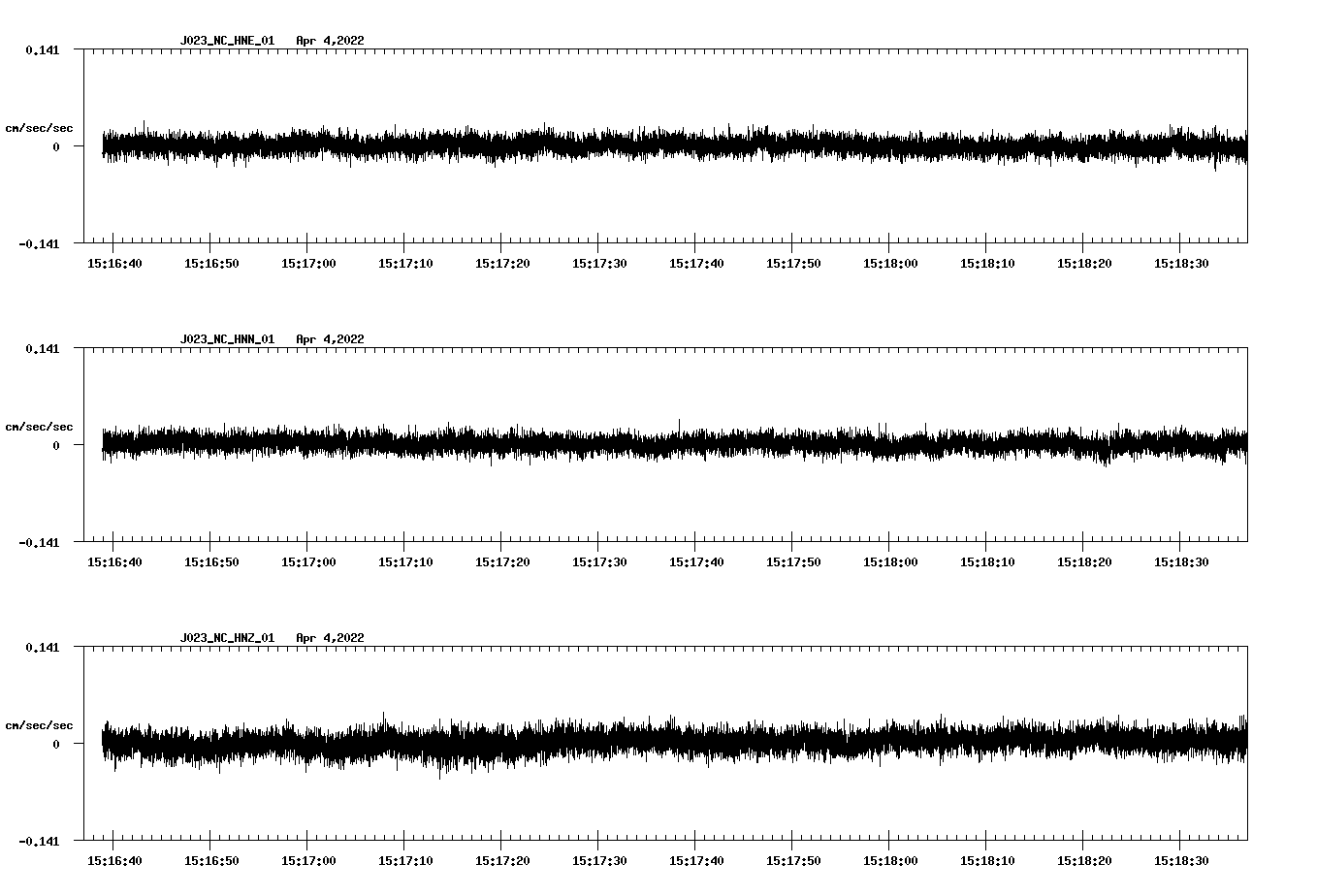Click the 15:16:50 time label on HNN plot
The image size is (1317, 896).
coord(211,562)
